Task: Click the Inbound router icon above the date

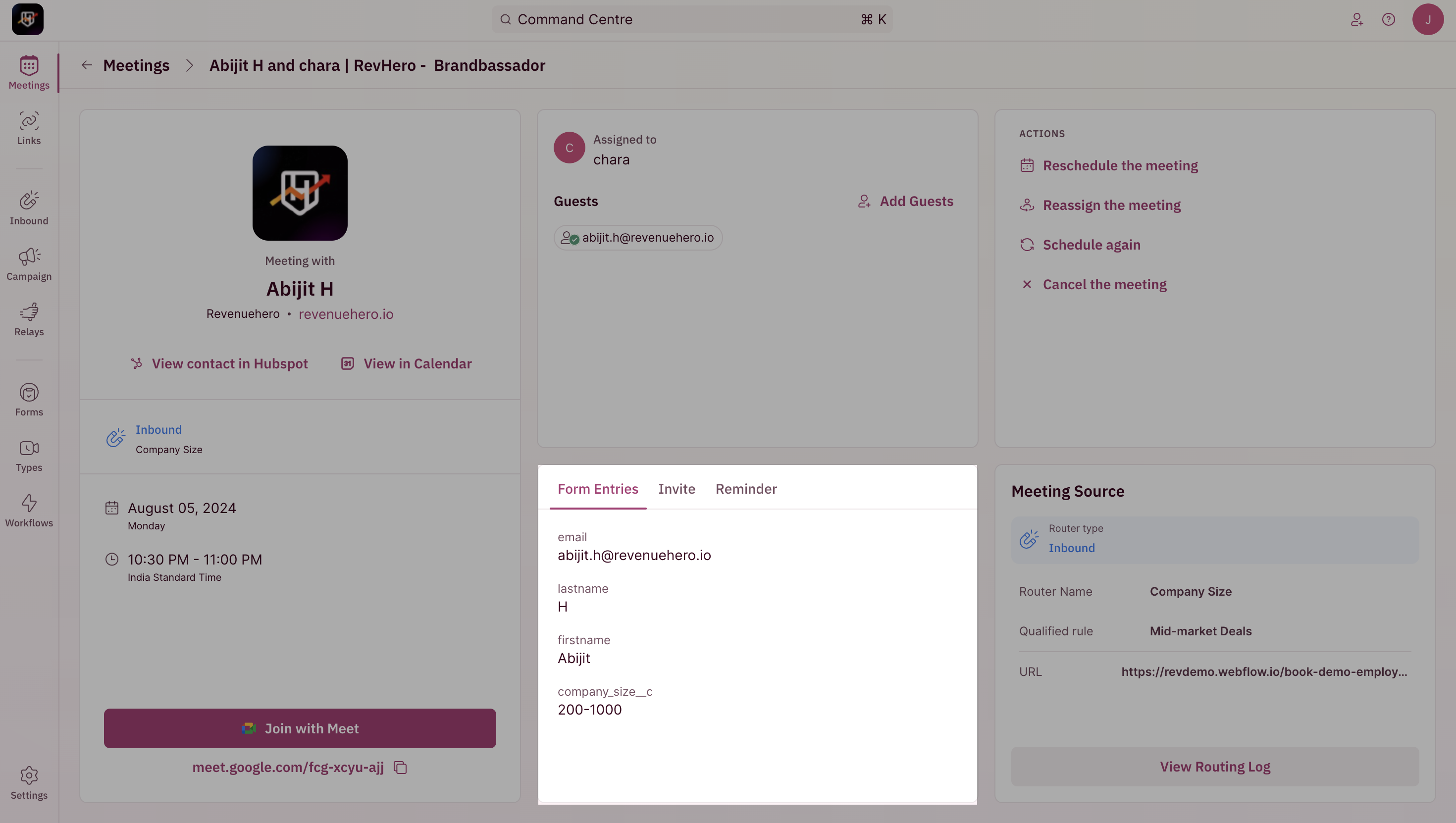Action: click(x=116, y=438)
